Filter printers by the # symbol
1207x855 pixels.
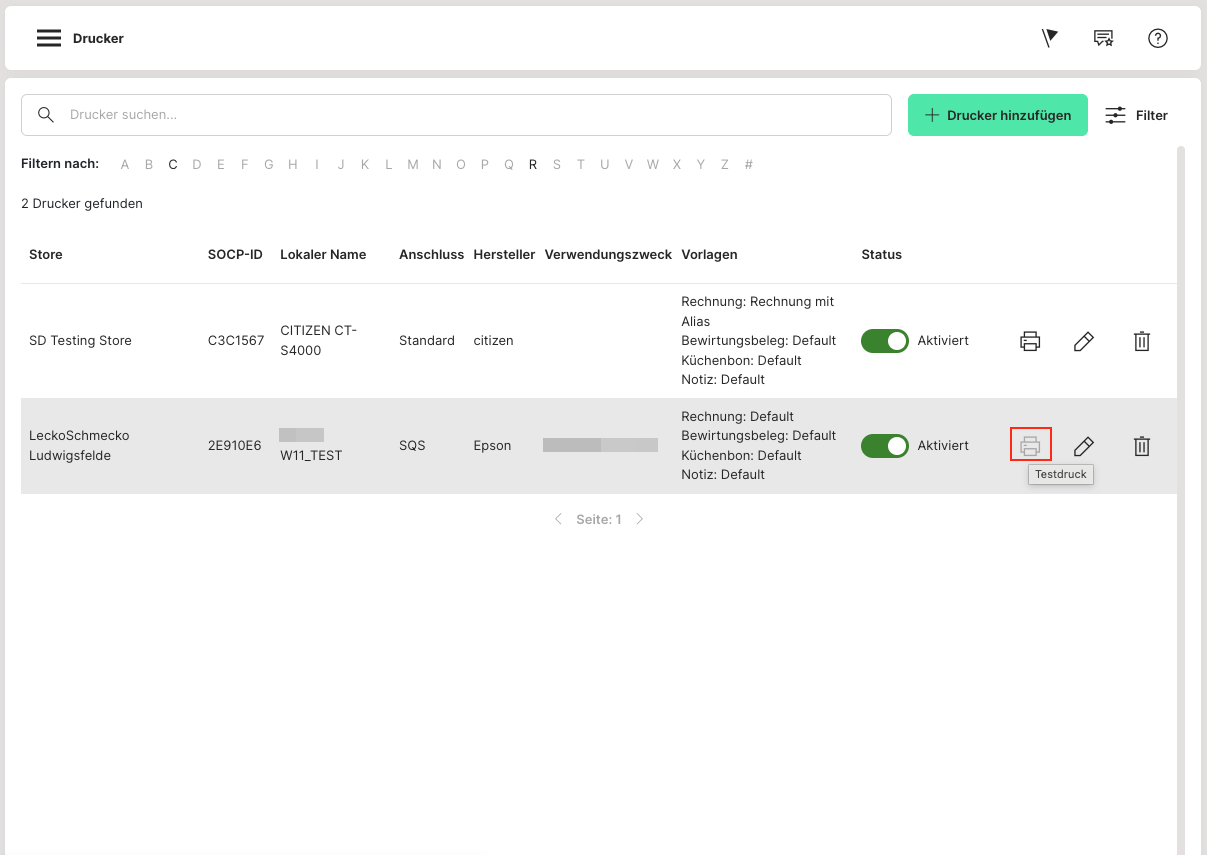749,165
